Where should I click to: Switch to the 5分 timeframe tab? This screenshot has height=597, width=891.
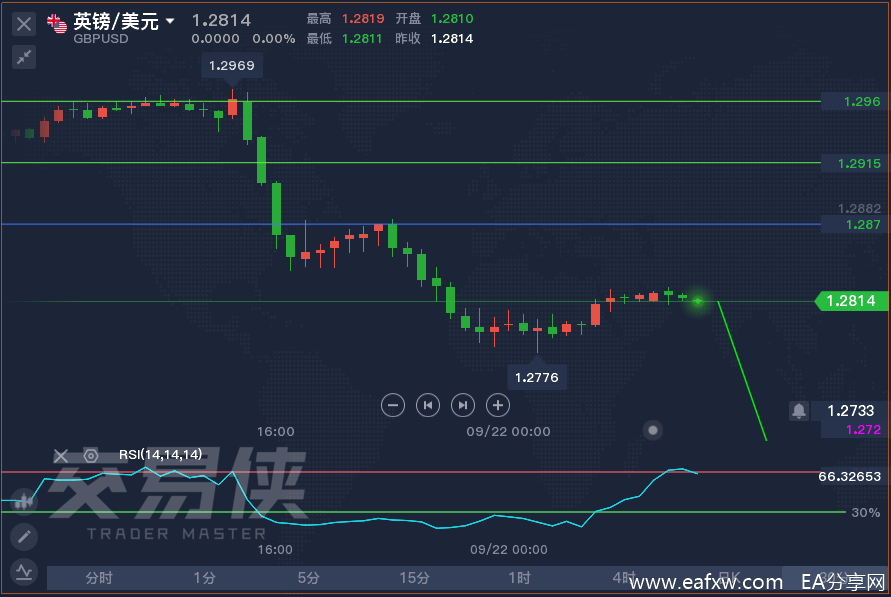pos(309,578)
